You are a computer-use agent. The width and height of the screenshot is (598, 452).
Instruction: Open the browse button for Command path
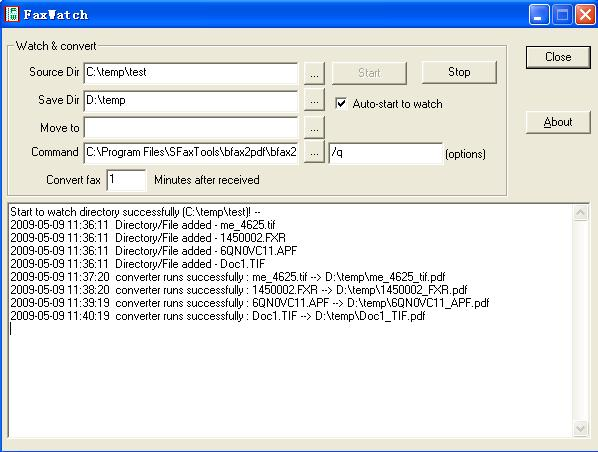pyautogui.click(x=314, y=152)
